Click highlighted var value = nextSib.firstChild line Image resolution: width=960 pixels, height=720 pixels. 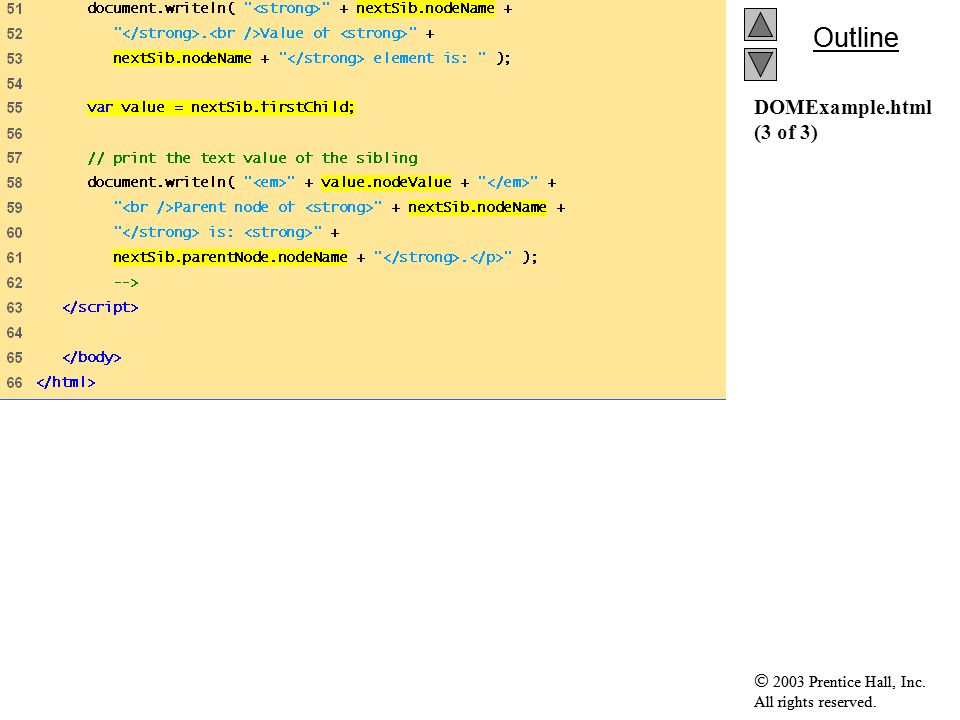[x=220, y=108]
